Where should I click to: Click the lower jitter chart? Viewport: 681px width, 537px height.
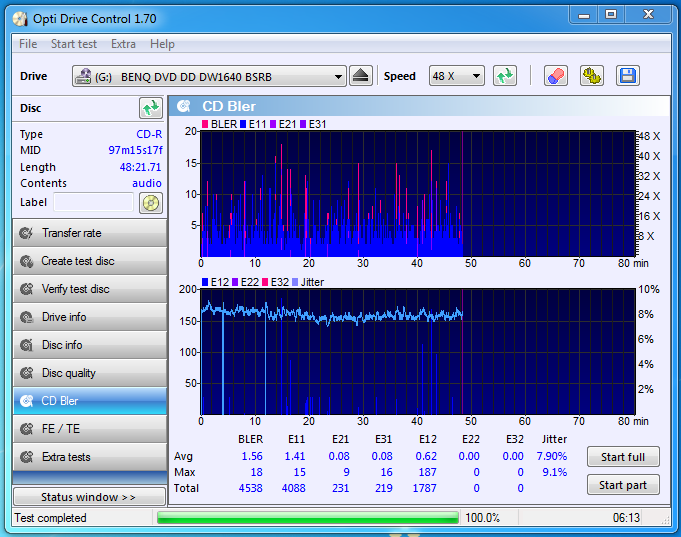coord(418,351)
